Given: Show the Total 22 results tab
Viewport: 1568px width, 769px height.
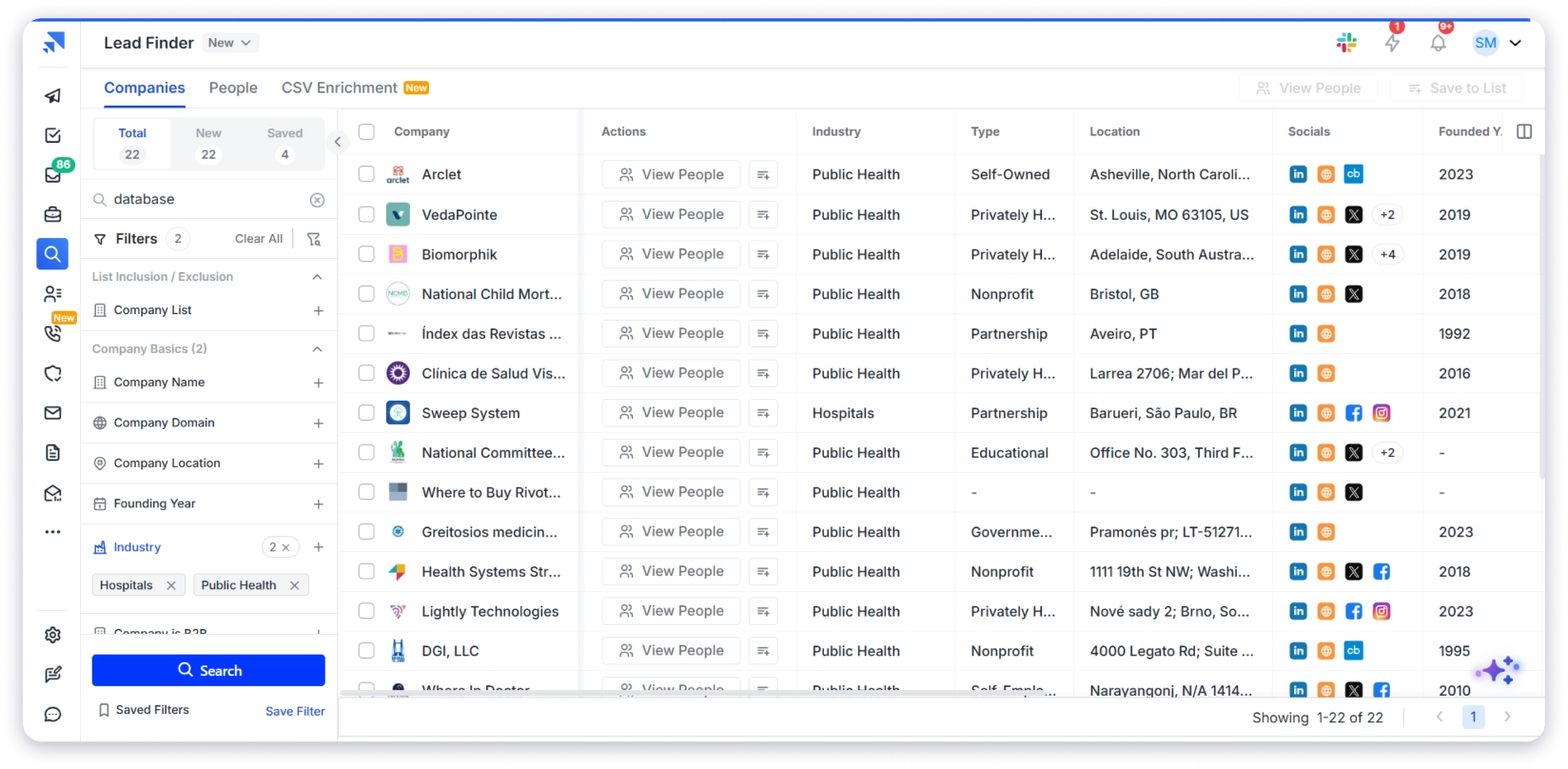Looking at the screenshot, I should click(x=132, y=144).
